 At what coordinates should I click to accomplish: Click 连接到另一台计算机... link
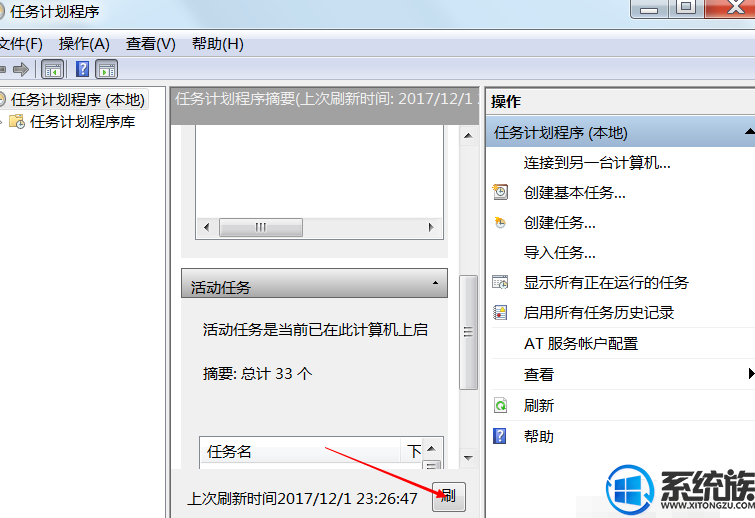(597, 163)
